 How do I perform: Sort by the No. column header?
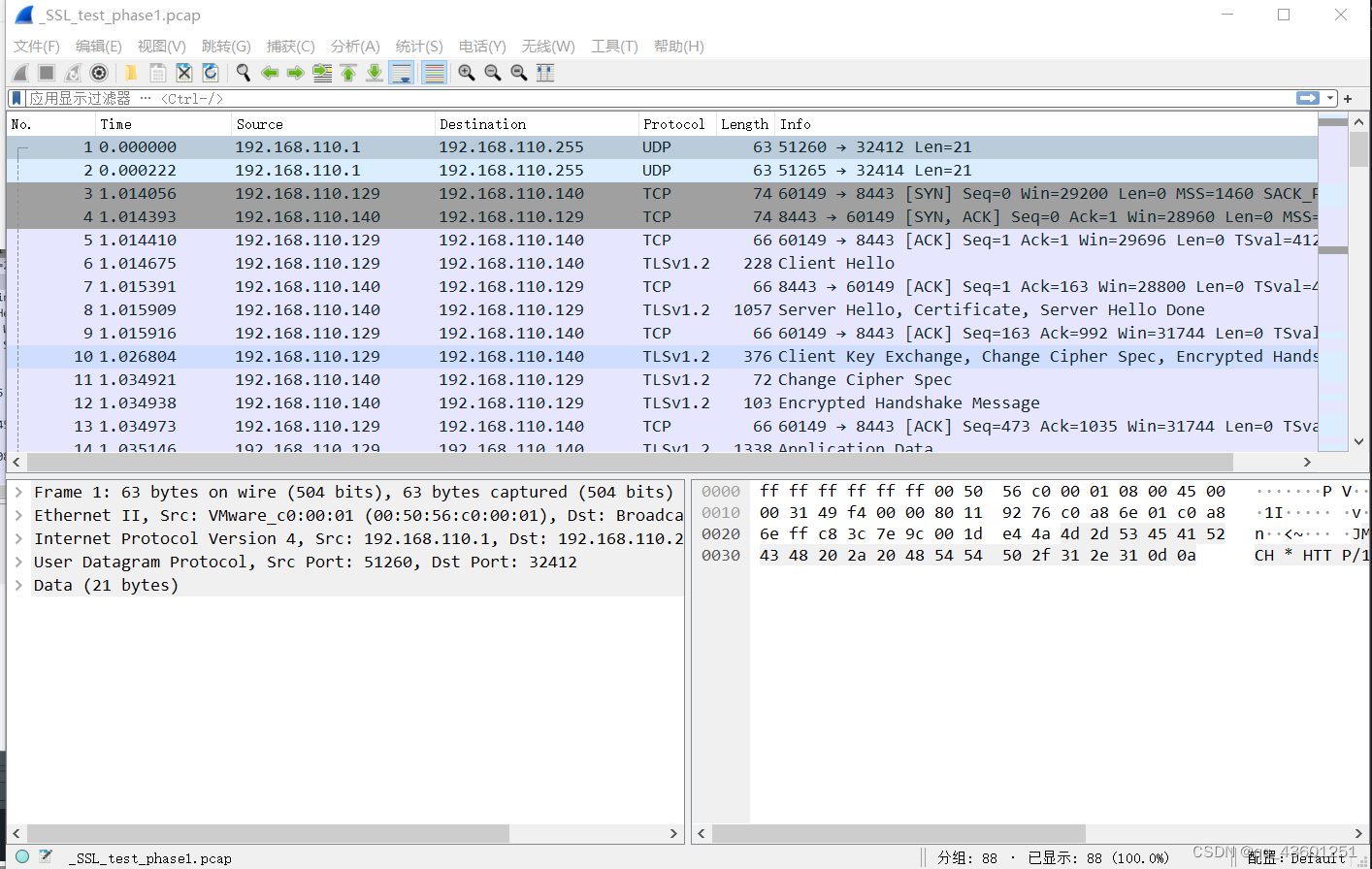51,124
